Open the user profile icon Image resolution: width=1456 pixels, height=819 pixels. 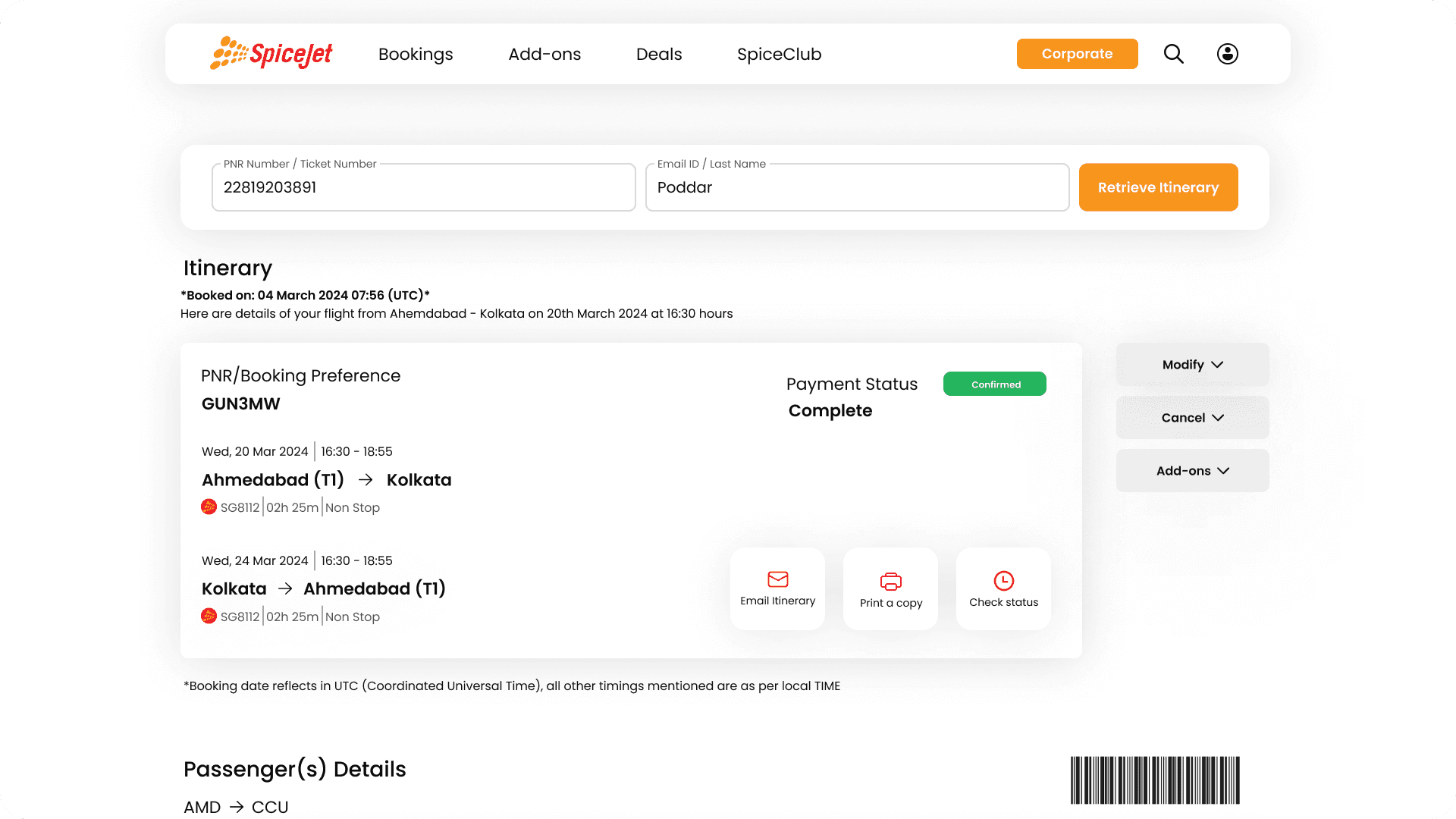click(1227, 54)
